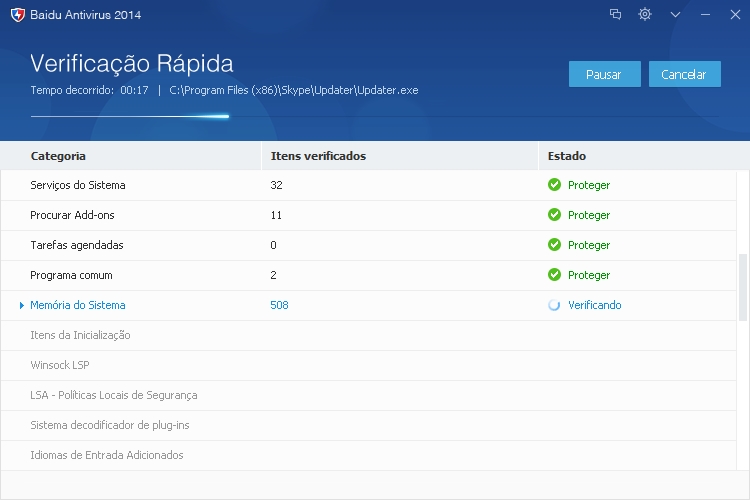The height and width of the screenshot is (500, 750).
Task: Minimize the Baidu Antivirus window
Action: (705, 15)
